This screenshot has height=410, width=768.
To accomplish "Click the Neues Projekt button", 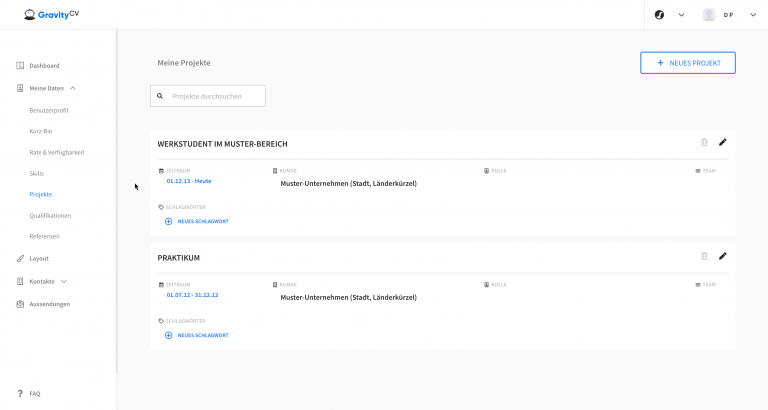I will pyautogui.click(x=688, y=63).
